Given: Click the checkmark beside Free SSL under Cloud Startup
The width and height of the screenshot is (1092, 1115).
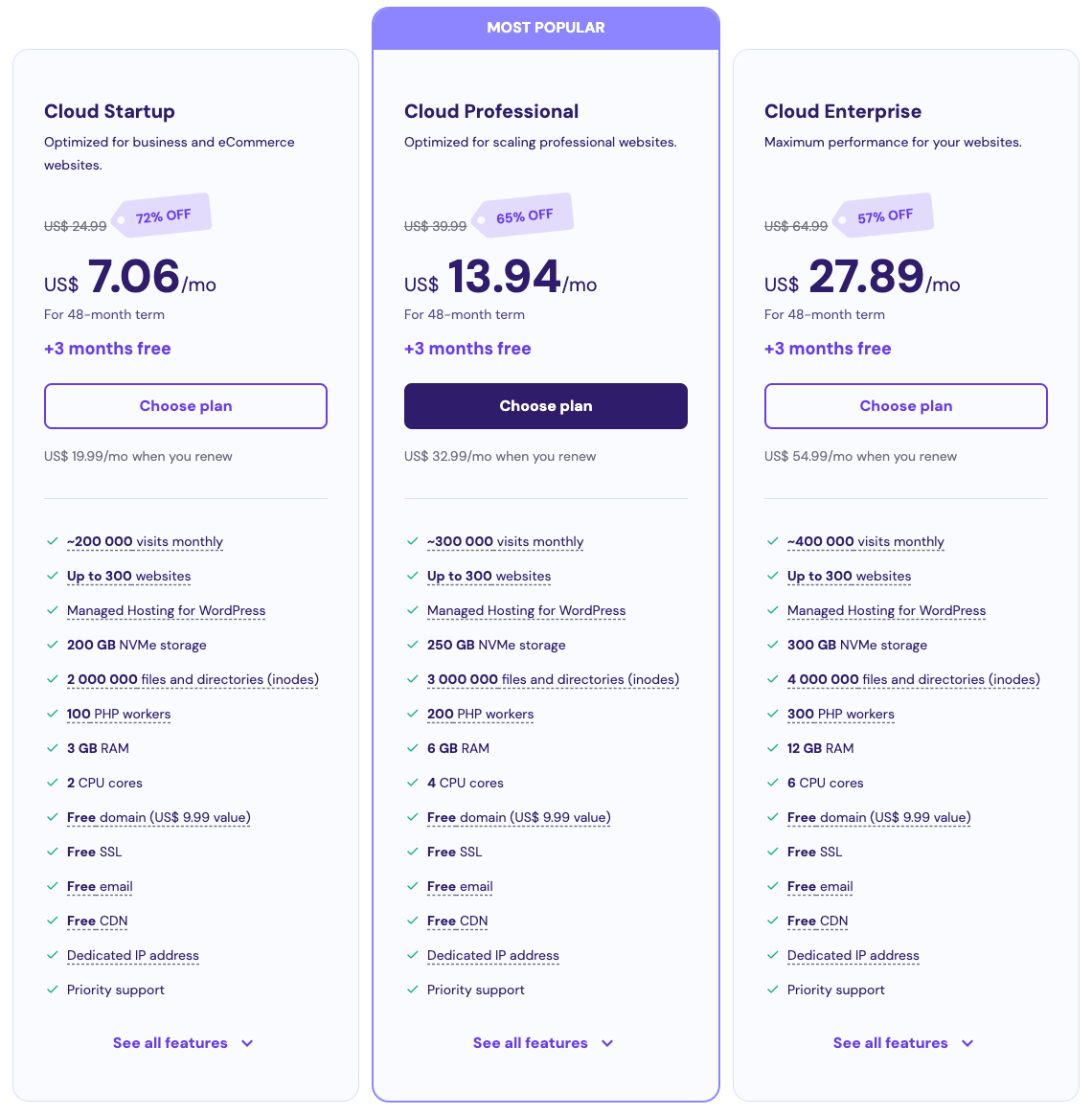Looking at the screenshot, I should point(52,852).
